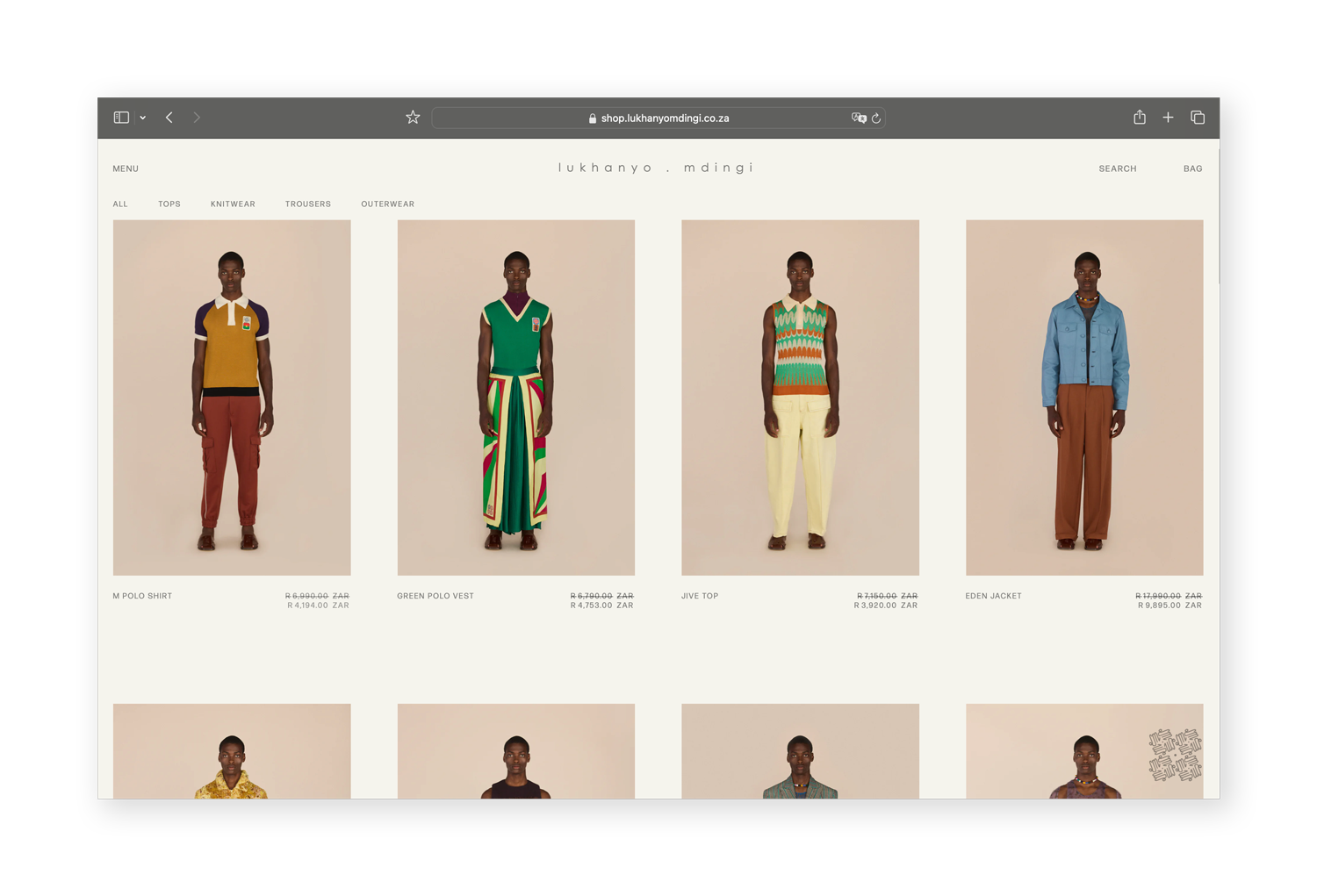Click the struck-through price R 17,990.00 ZAR
1317x896 pixels.
click(x=1169, y=596)
